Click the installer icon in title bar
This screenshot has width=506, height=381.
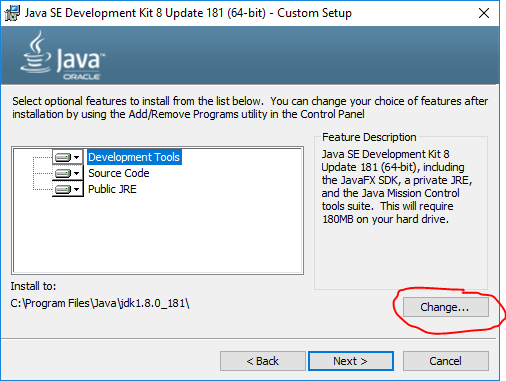tap(12, 13)
